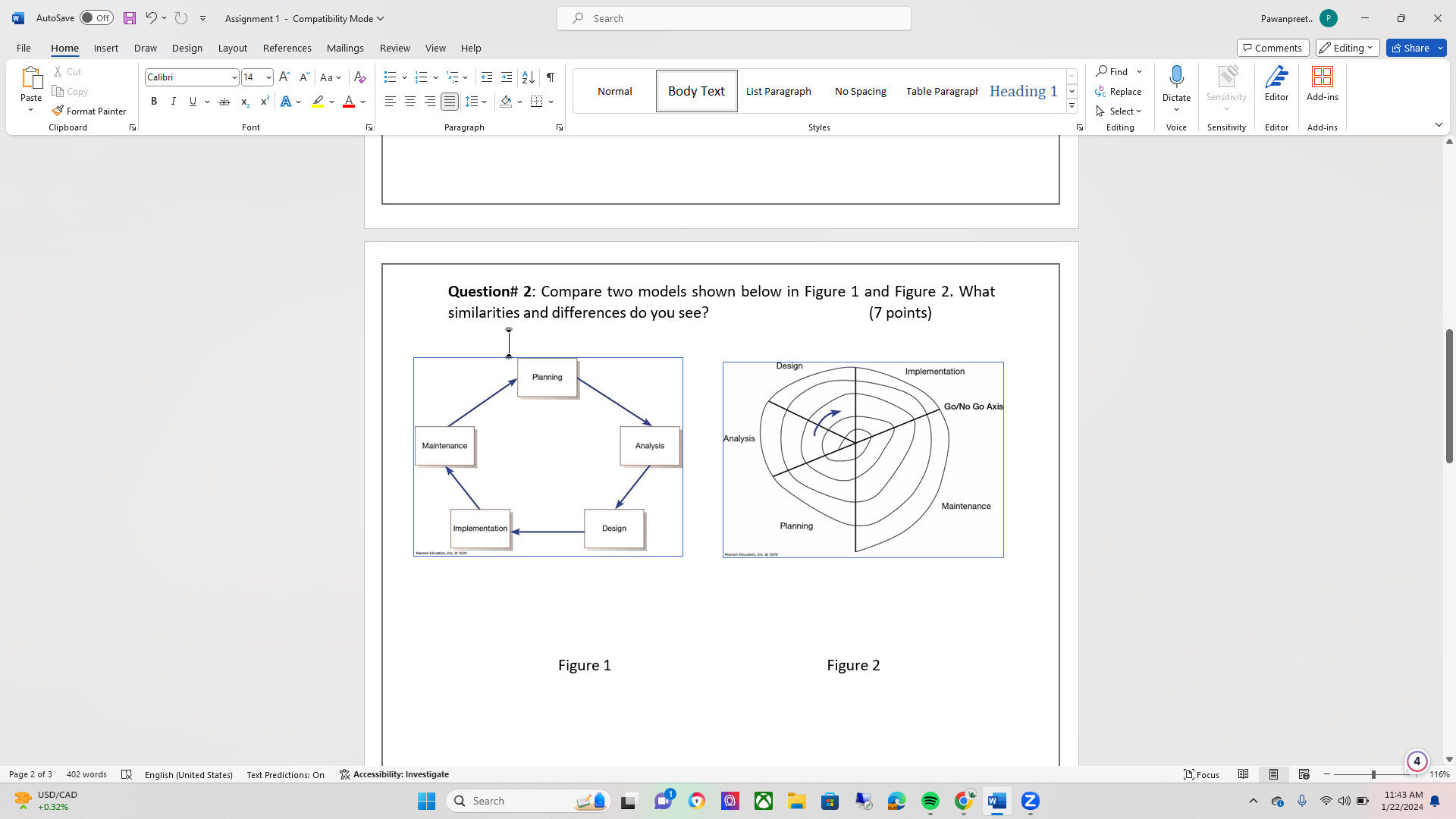Open the Dictate voice tool
1456x819 pixels.
click(1176, 86)
